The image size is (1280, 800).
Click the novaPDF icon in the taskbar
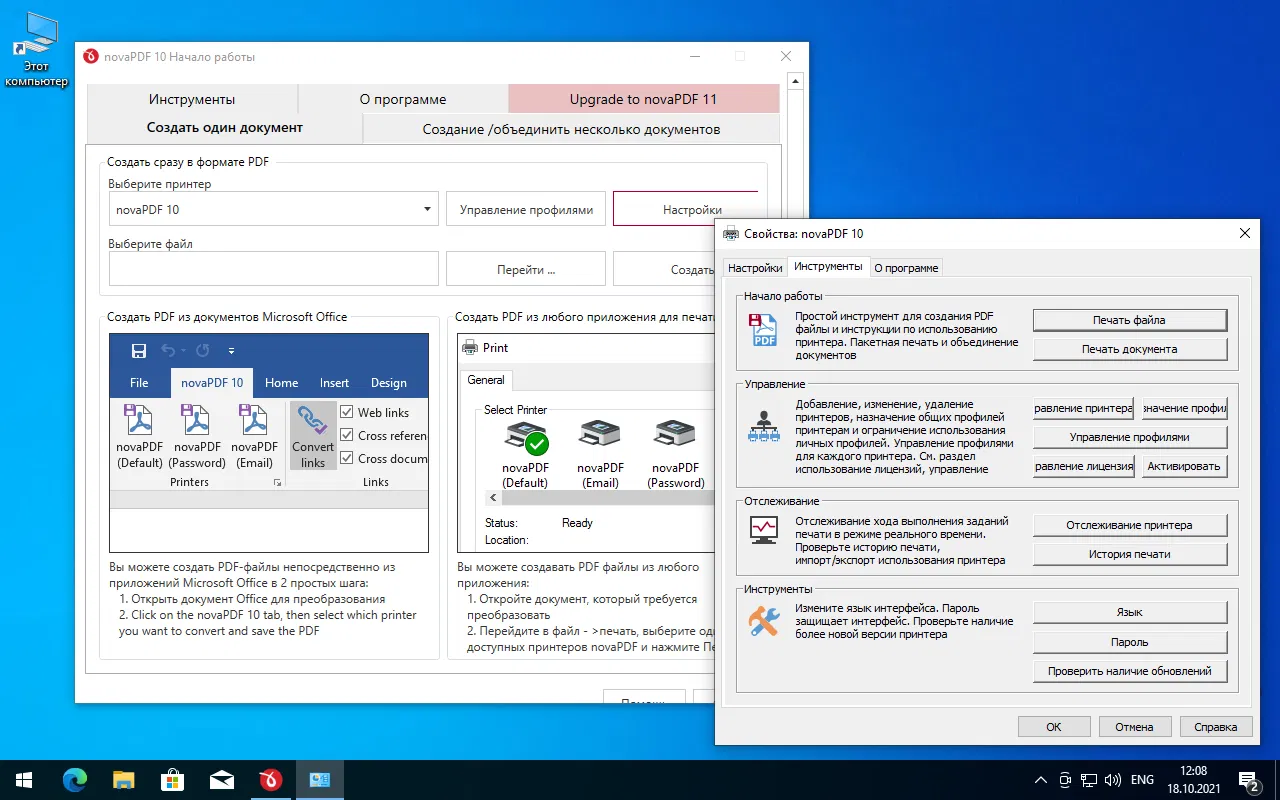tap(270, 780)
